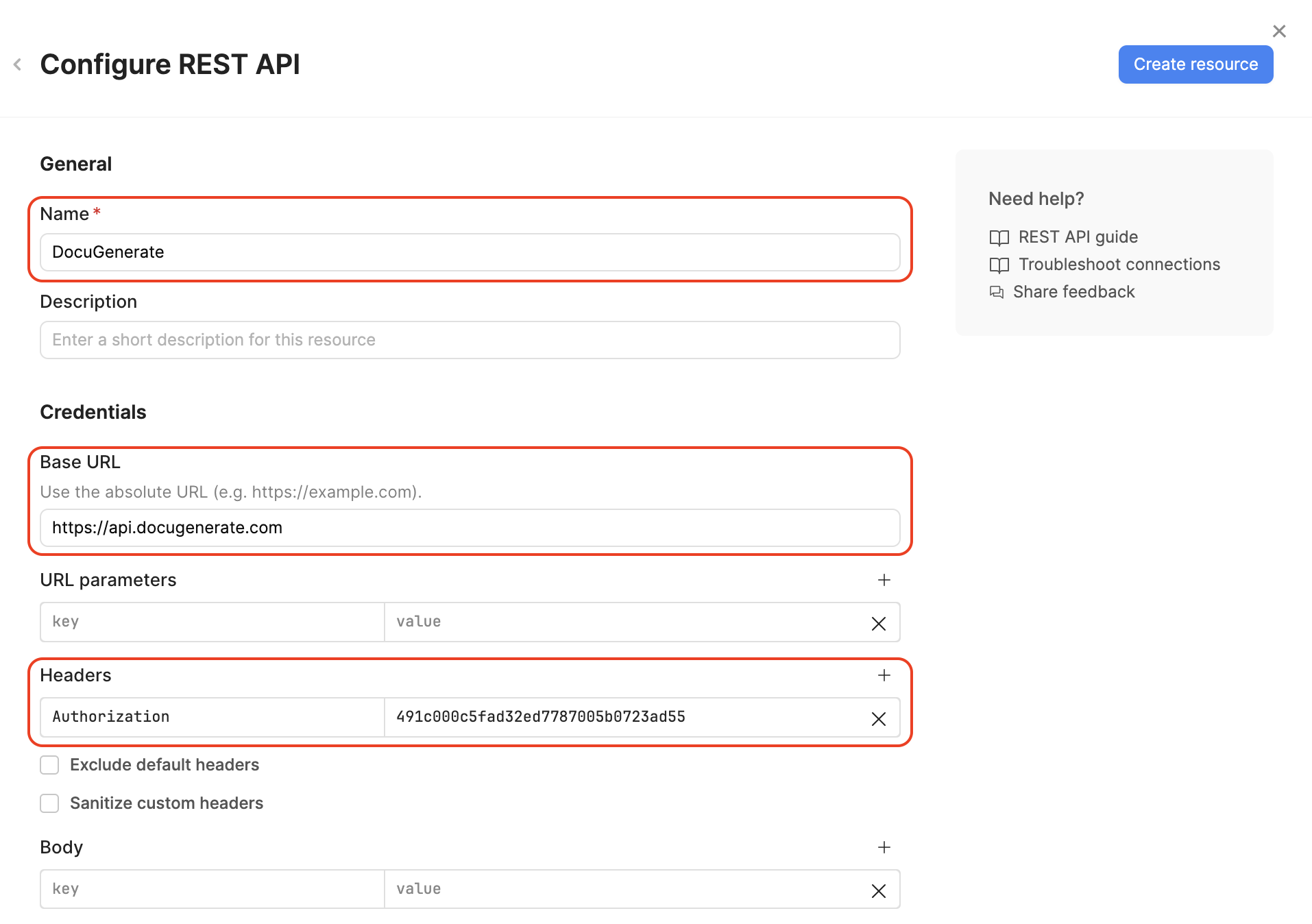
Task: Click the Exclude default headers label
Action: (165, 765)
